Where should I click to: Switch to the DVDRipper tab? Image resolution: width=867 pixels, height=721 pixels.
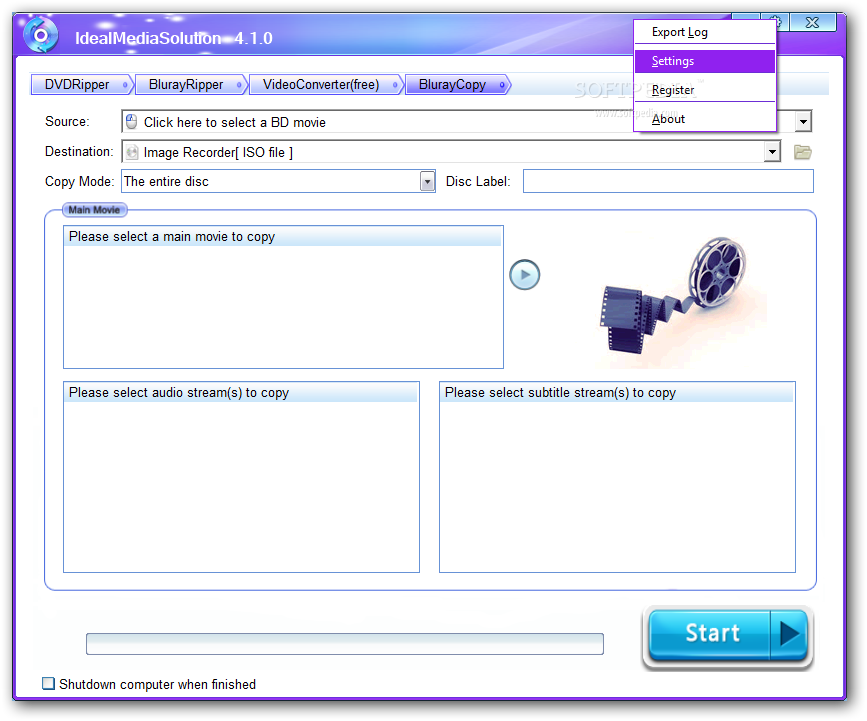pos(82,85)
